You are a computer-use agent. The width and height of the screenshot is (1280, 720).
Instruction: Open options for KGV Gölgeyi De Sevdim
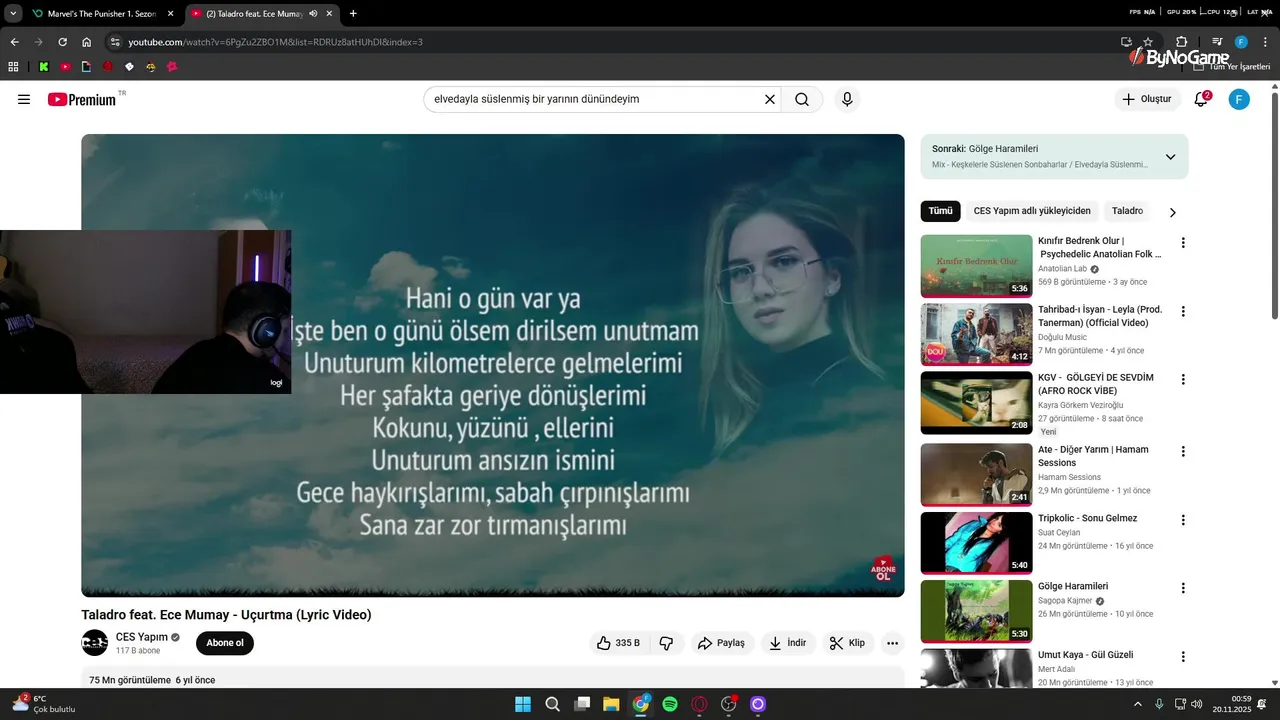(1183, 380)
